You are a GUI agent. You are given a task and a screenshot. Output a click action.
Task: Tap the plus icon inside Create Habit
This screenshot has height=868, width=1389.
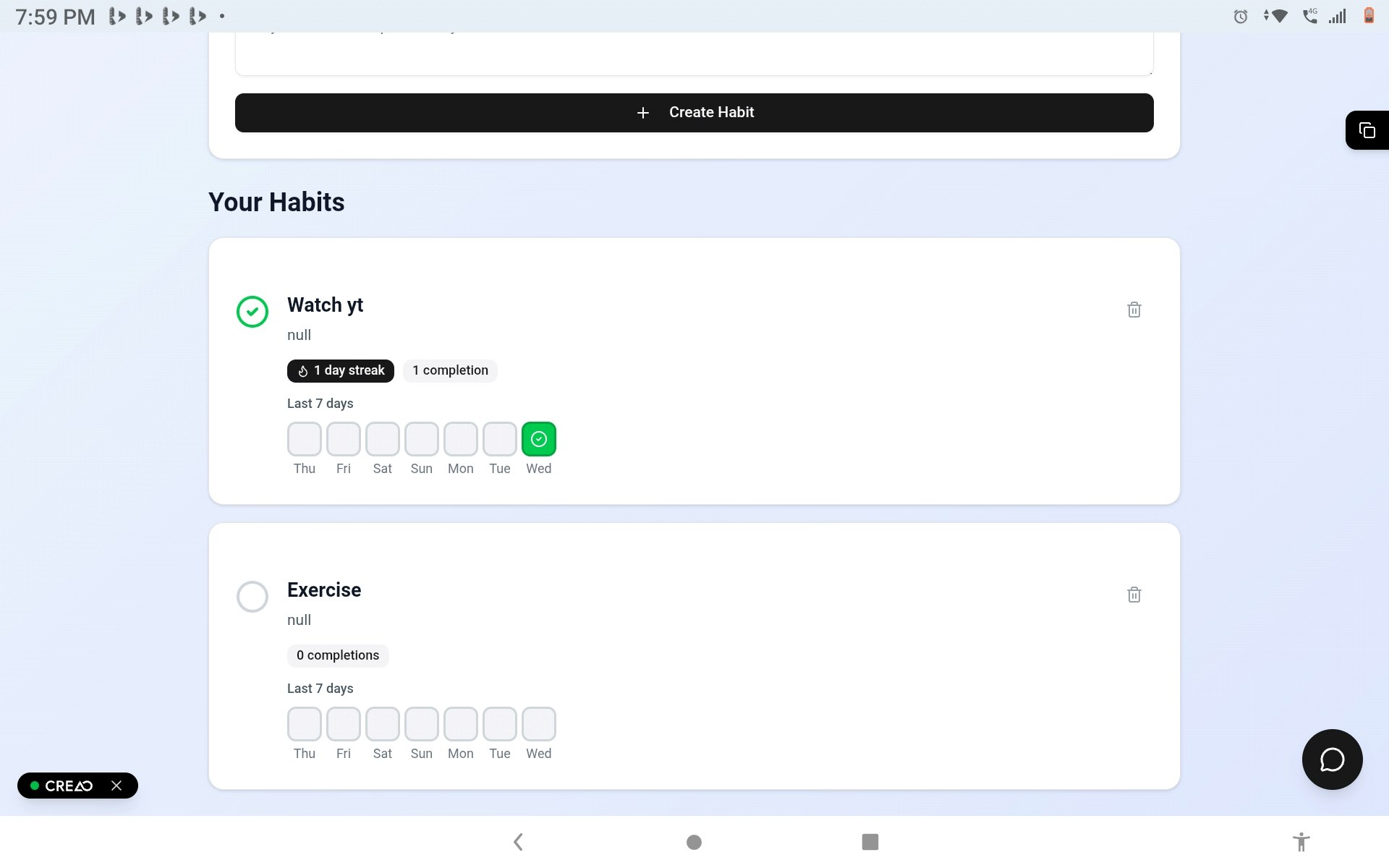(x=643, y=113)
